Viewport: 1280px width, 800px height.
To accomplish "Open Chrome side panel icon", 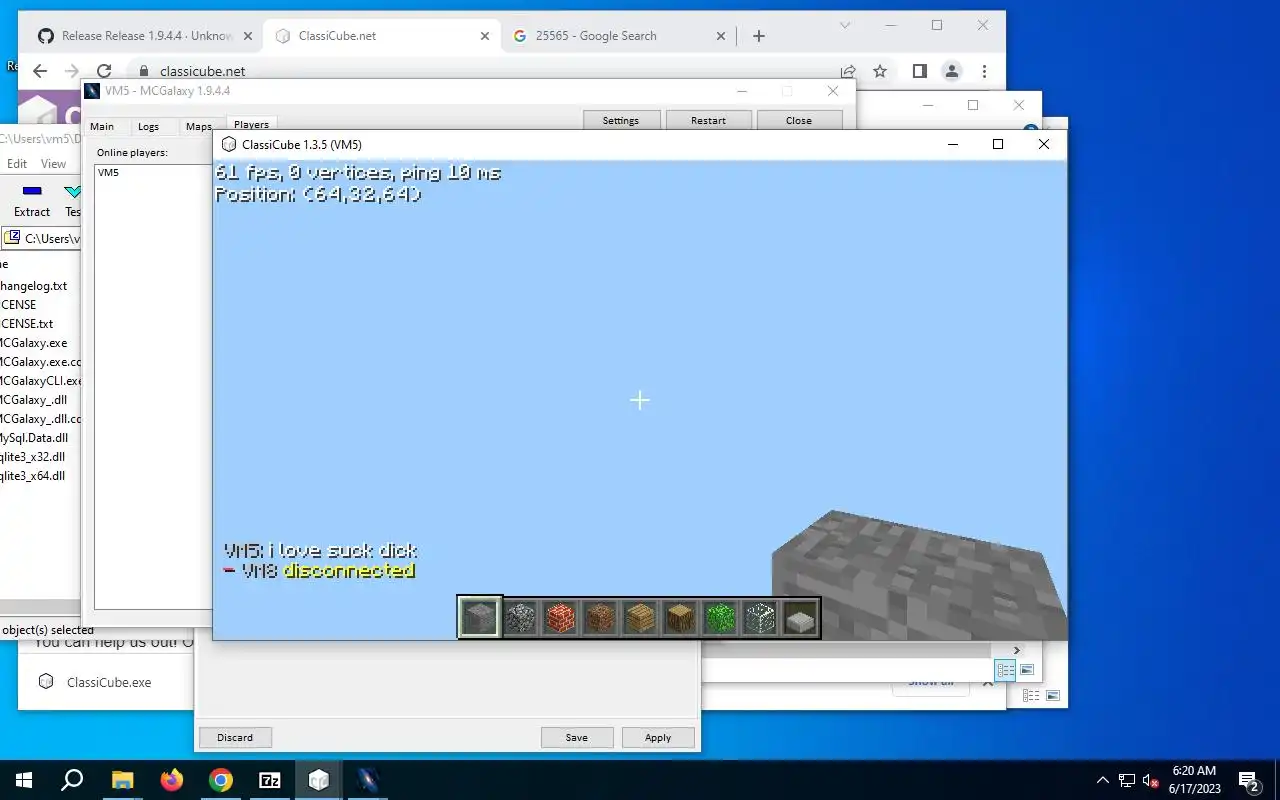I will (920, 71).
